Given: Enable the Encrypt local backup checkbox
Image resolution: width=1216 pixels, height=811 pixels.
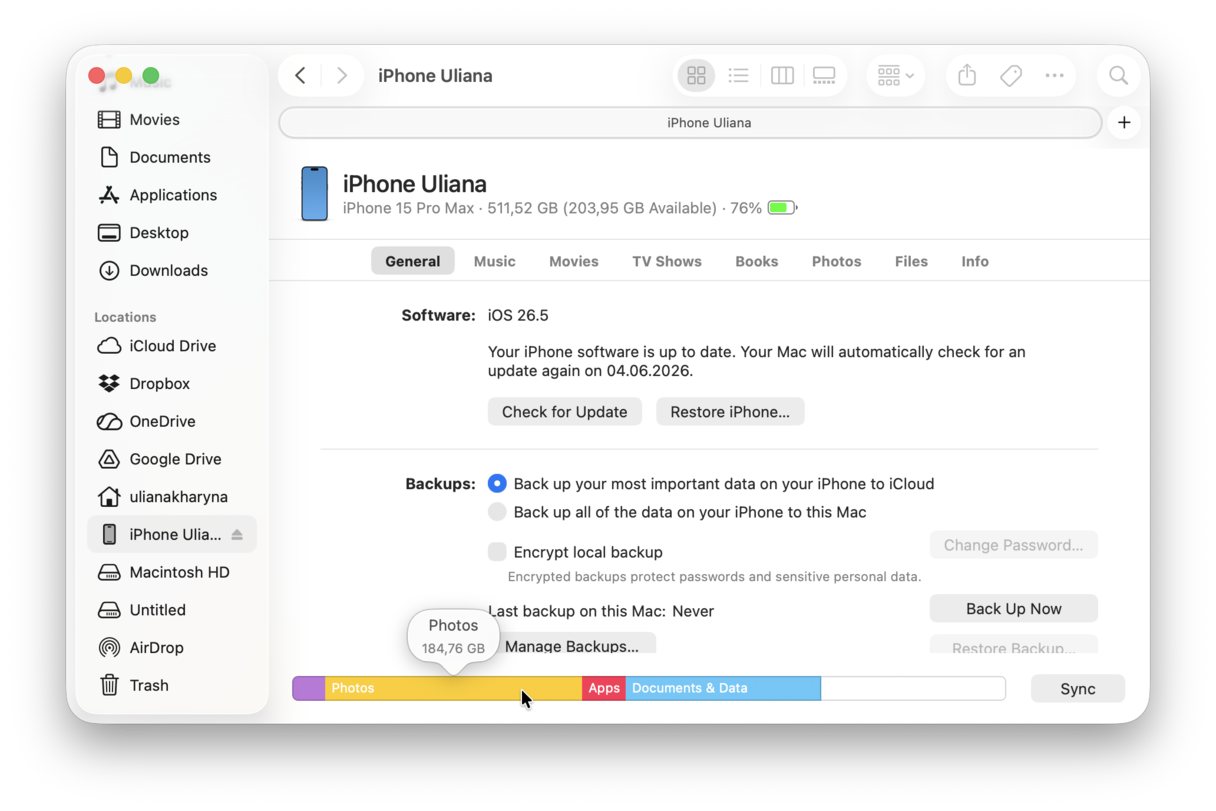Looking at the screenshot, I should pyautogui.click(x=497, y=551).
